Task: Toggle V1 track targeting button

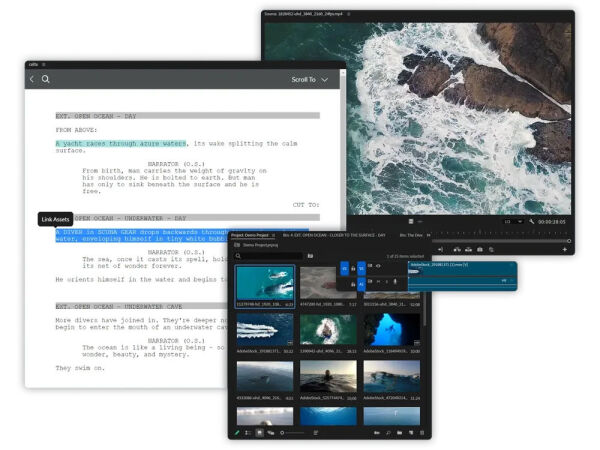Action: point(361,269)
